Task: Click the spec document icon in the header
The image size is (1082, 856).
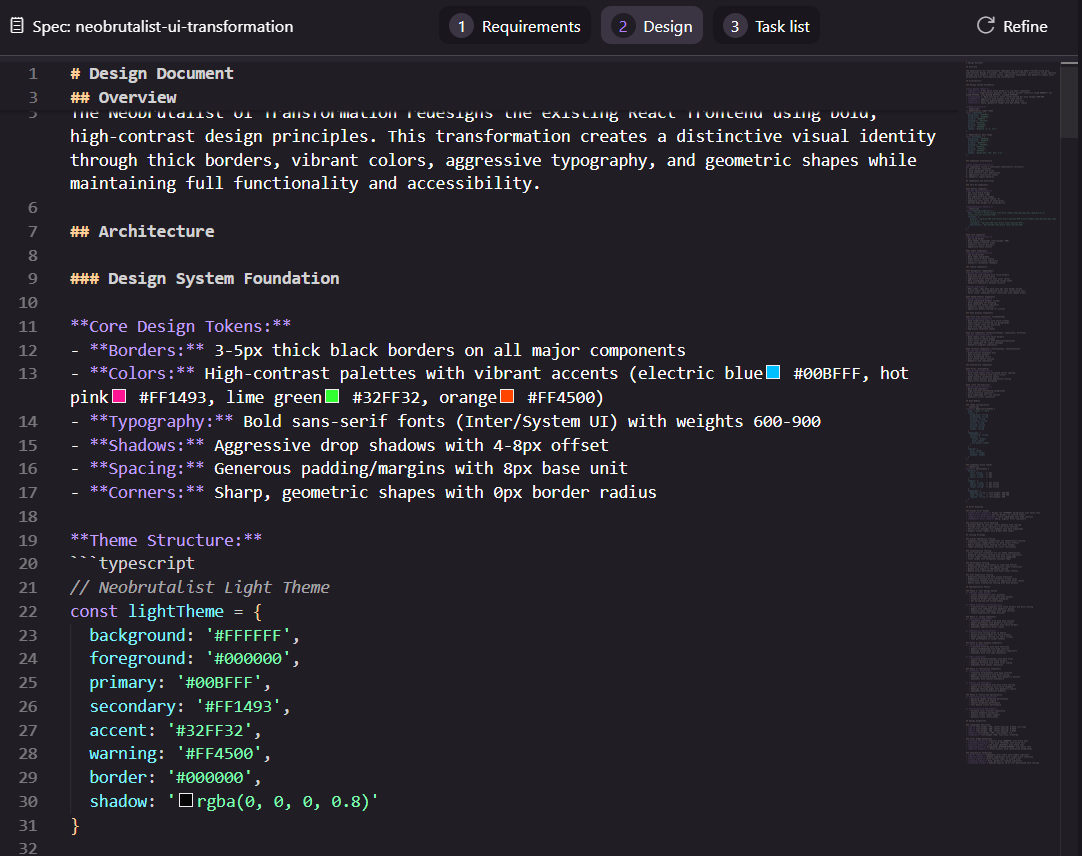Action: [x=15, y=26]
